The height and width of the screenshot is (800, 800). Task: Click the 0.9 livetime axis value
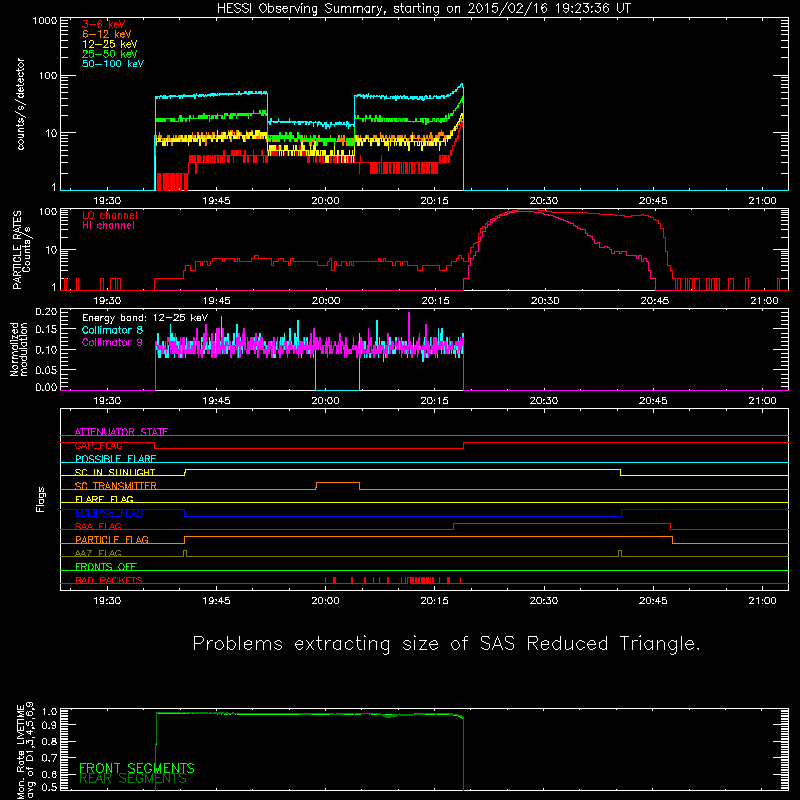49,724
